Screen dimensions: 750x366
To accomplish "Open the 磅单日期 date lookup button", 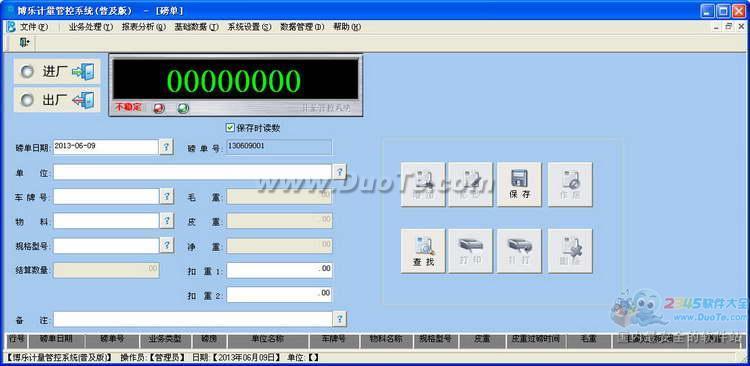I will 166,147.
